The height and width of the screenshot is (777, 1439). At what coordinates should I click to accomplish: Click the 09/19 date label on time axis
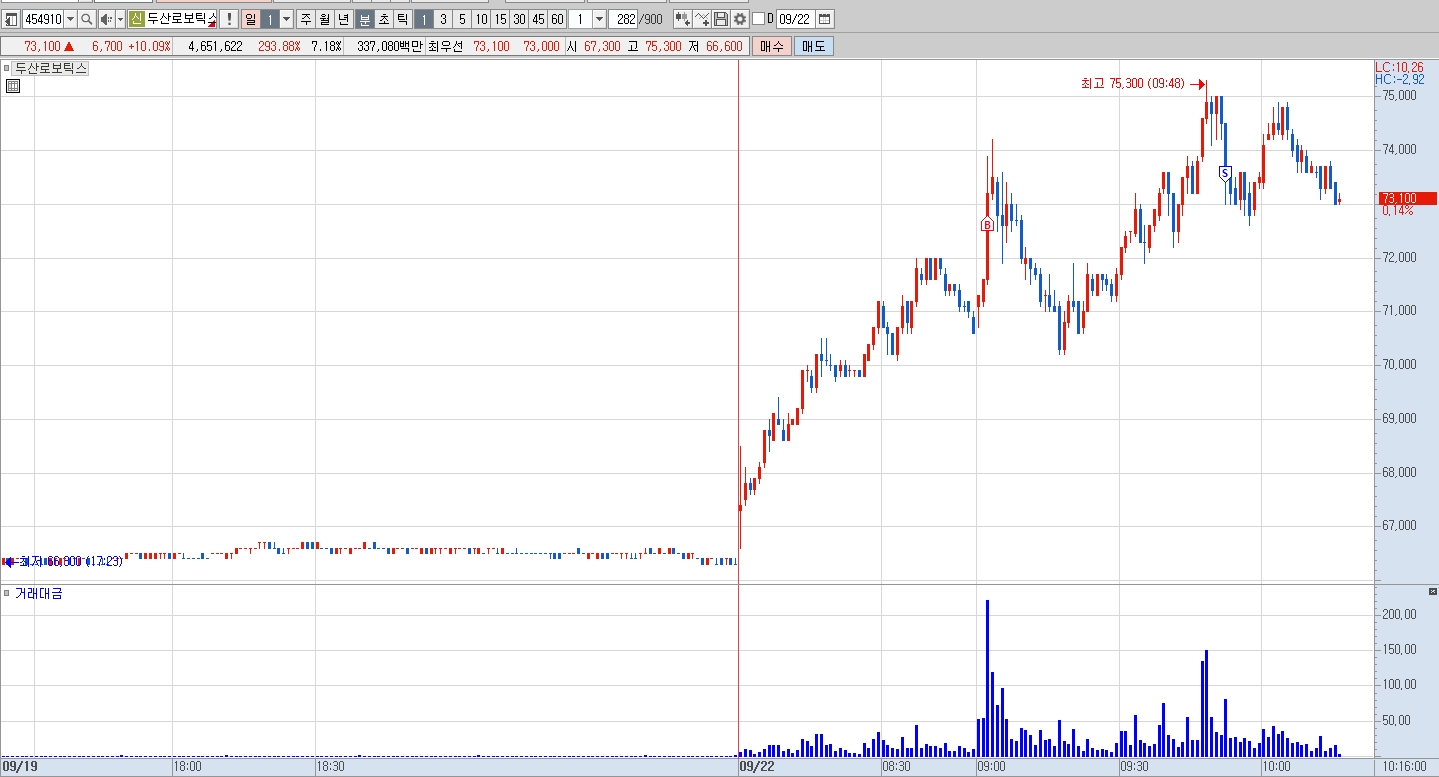20,767
